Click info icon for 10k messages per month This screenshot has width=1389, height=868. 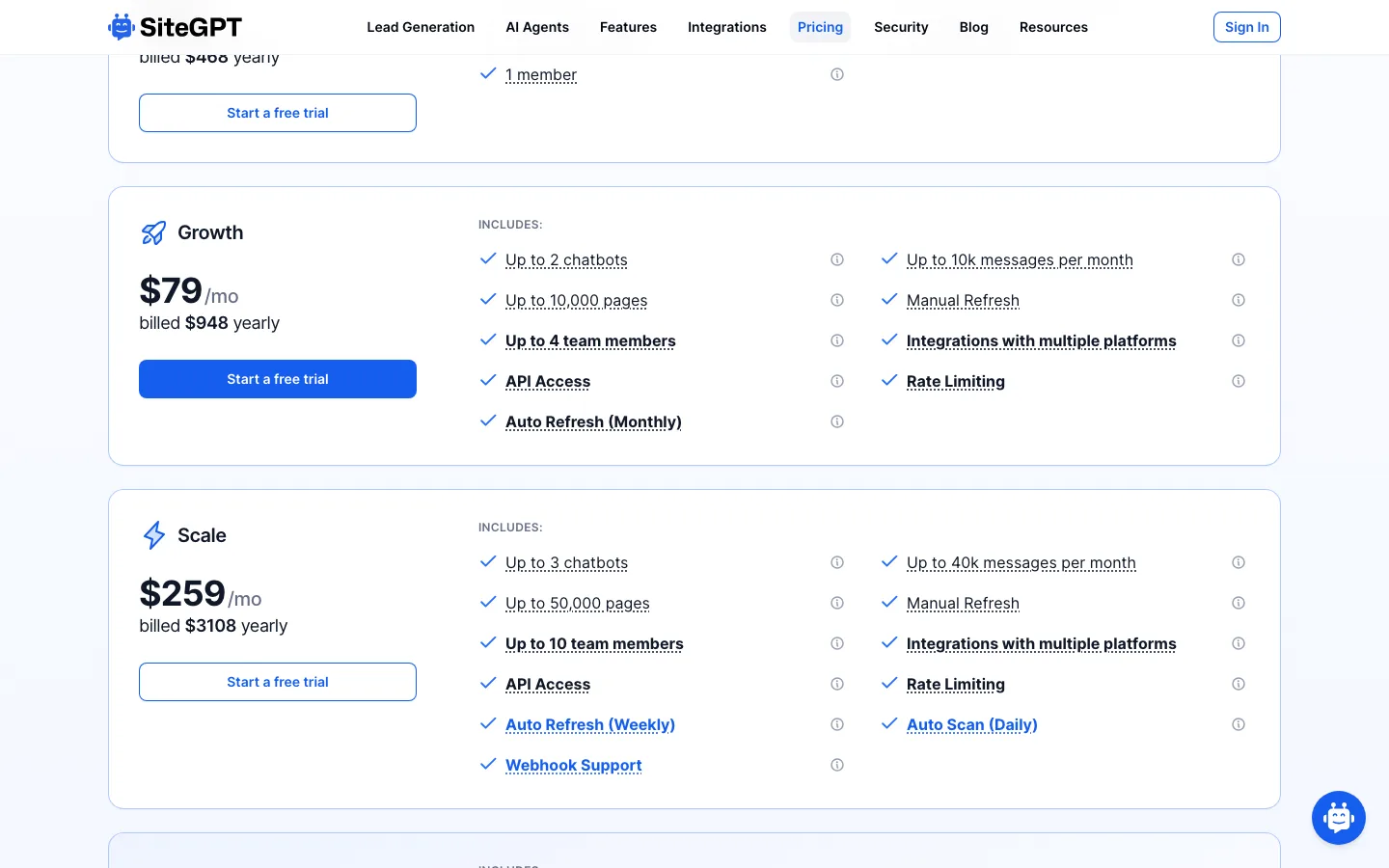pyautogui.click(x=1239, y=259)
